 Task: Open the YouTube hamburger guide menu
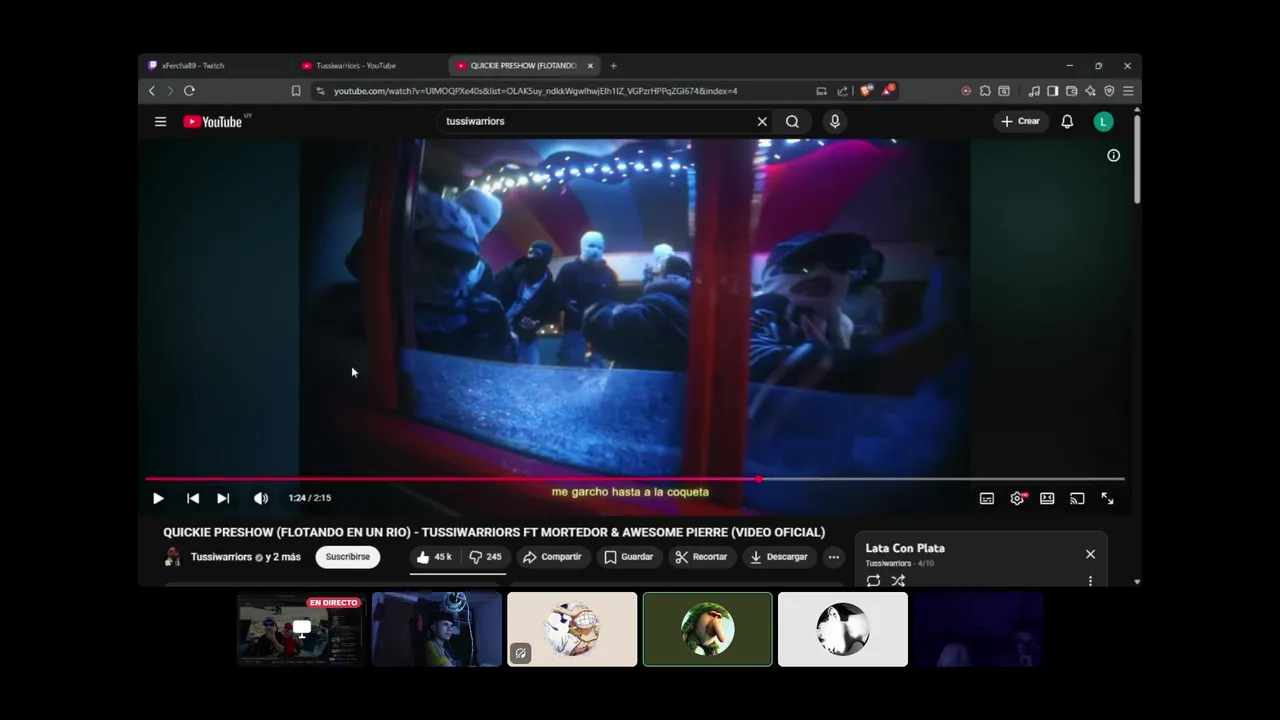160,122
